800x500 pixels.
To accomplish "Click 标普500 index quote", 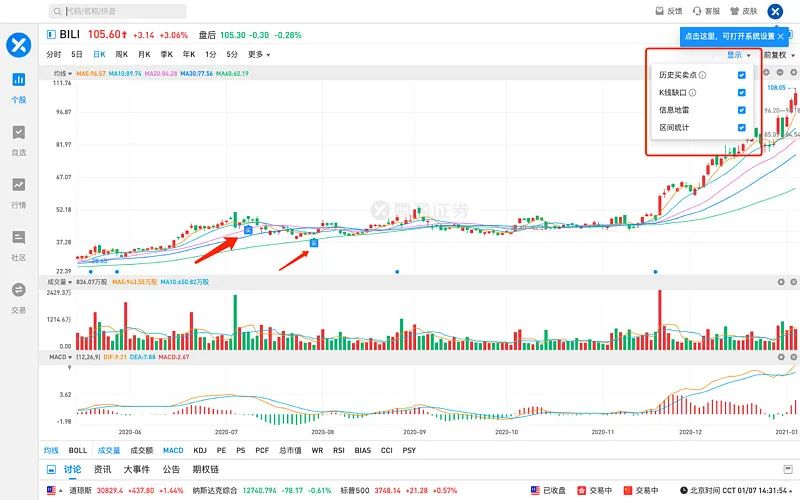I will pyautogui.click(x=398, y=490).
